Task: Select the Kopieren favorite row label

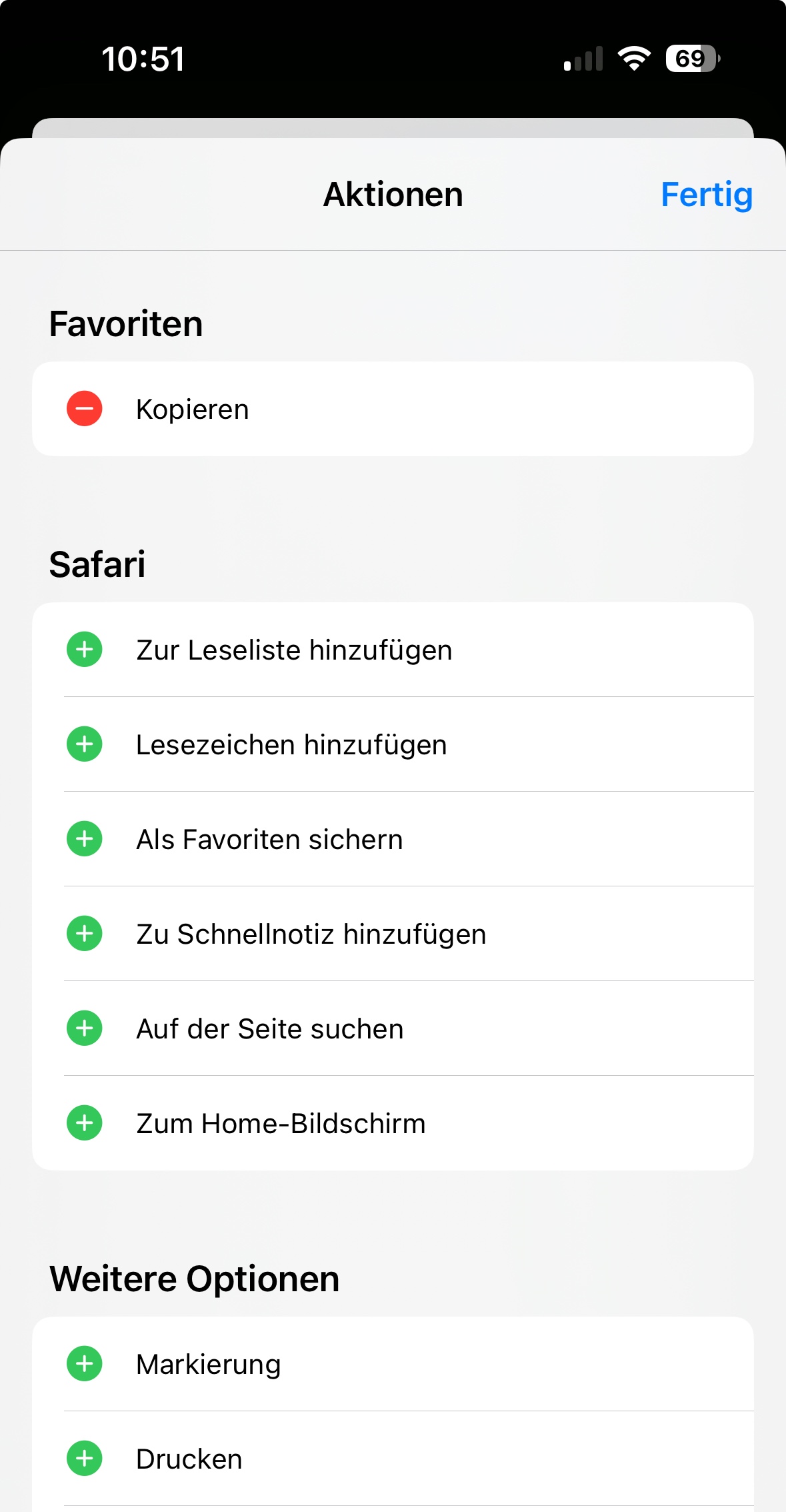Action: [x=193, y=409]
